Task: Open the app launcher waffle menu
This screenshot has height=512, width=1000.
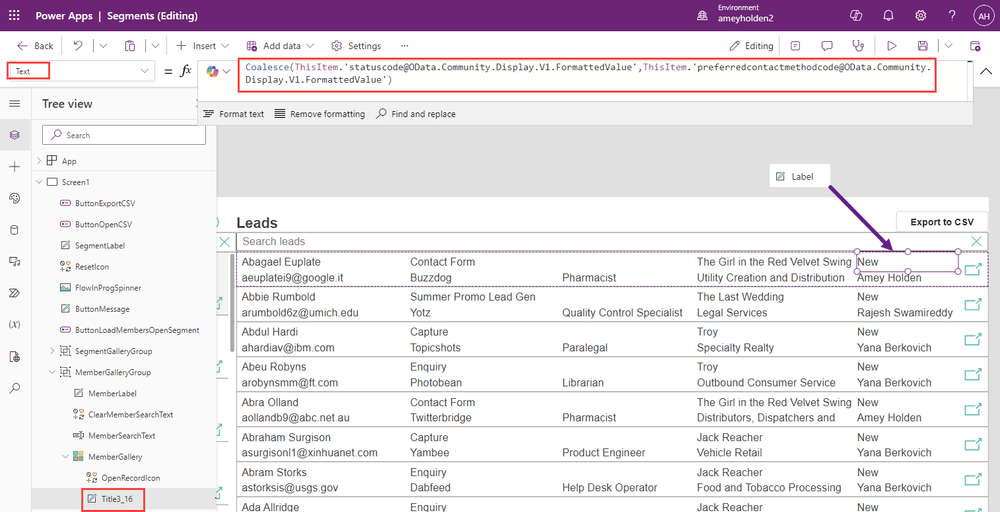Action: [x=14, y=15]
